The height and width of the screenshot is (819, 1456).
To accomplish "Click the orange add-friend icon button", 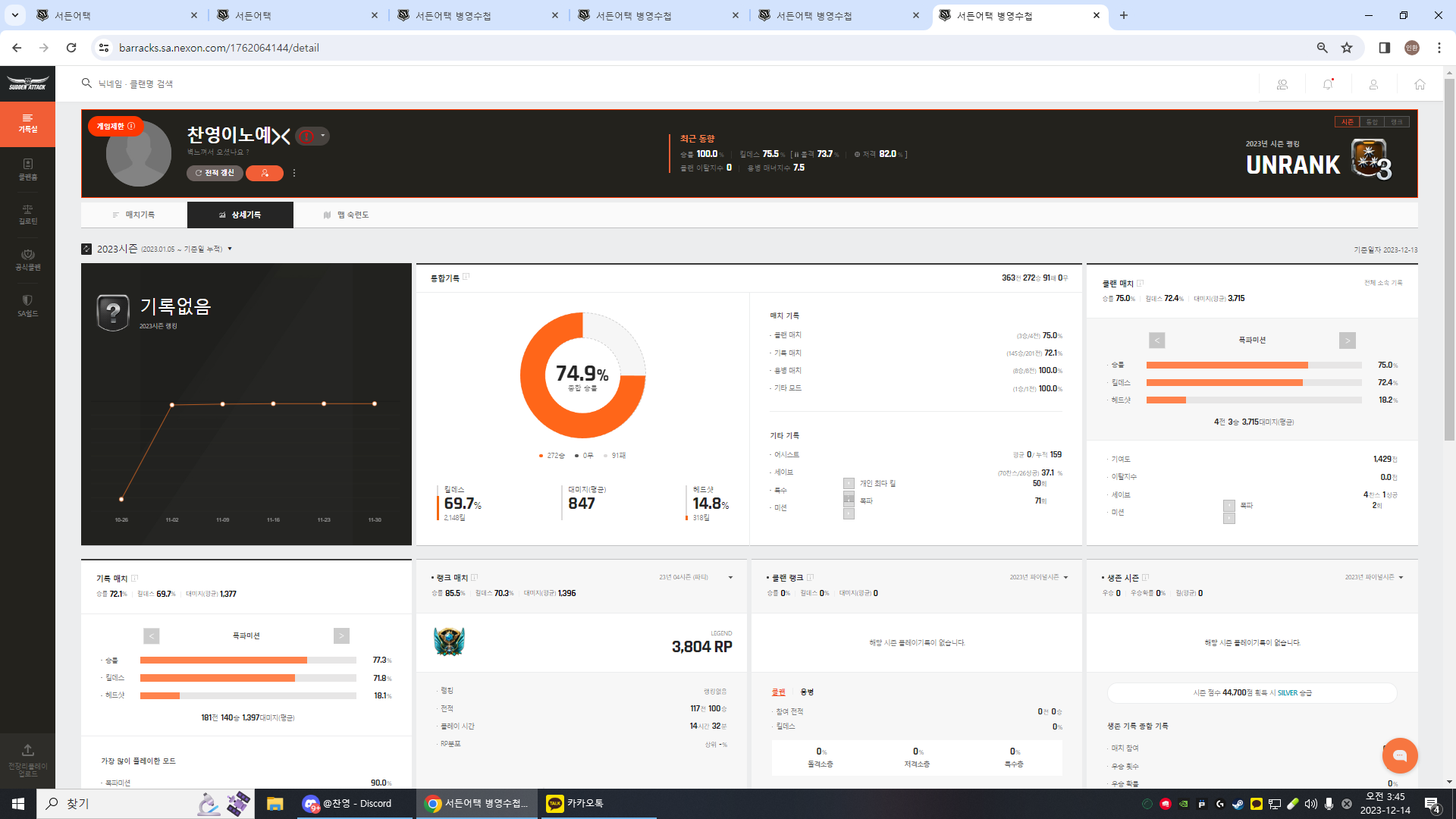I will [265, 173].
